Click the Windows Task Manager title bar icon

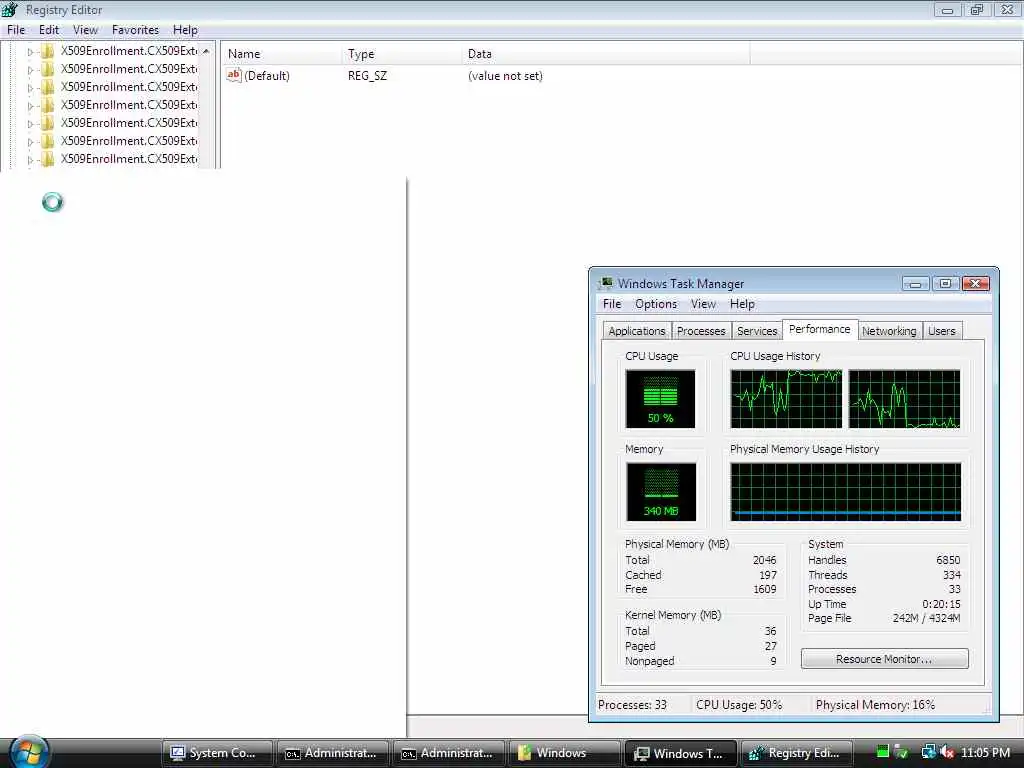[x=605, y=283]
